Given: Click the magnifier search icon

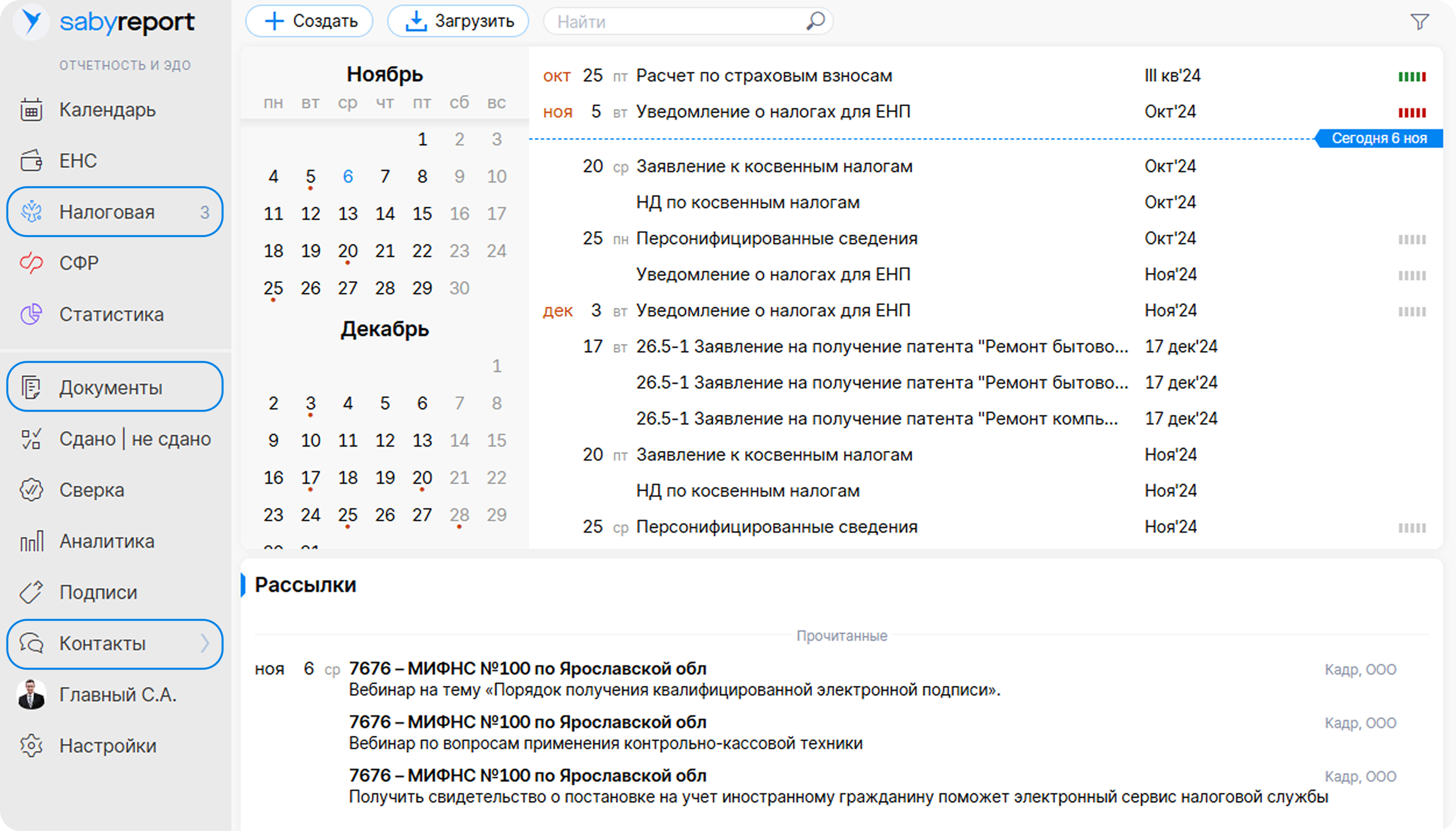Looking at the screenshot, I should coord(815,21).
